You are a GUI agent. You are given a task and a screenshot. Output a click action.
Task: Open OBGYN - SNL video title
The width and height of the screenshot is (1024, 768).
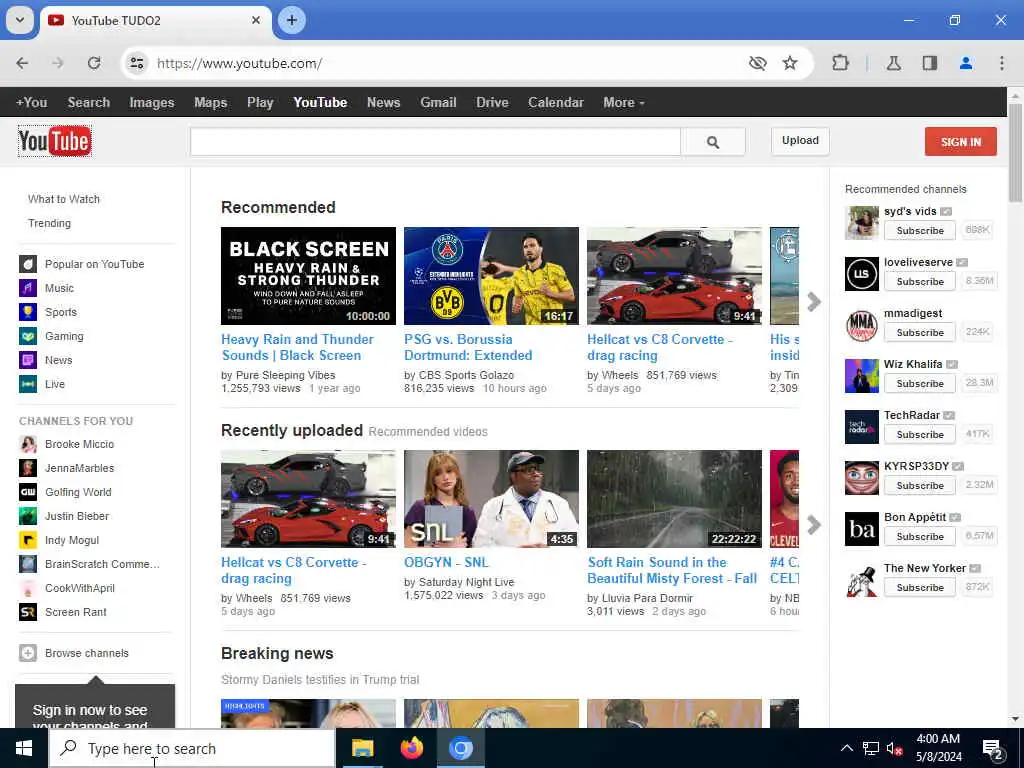pos(446,562)
